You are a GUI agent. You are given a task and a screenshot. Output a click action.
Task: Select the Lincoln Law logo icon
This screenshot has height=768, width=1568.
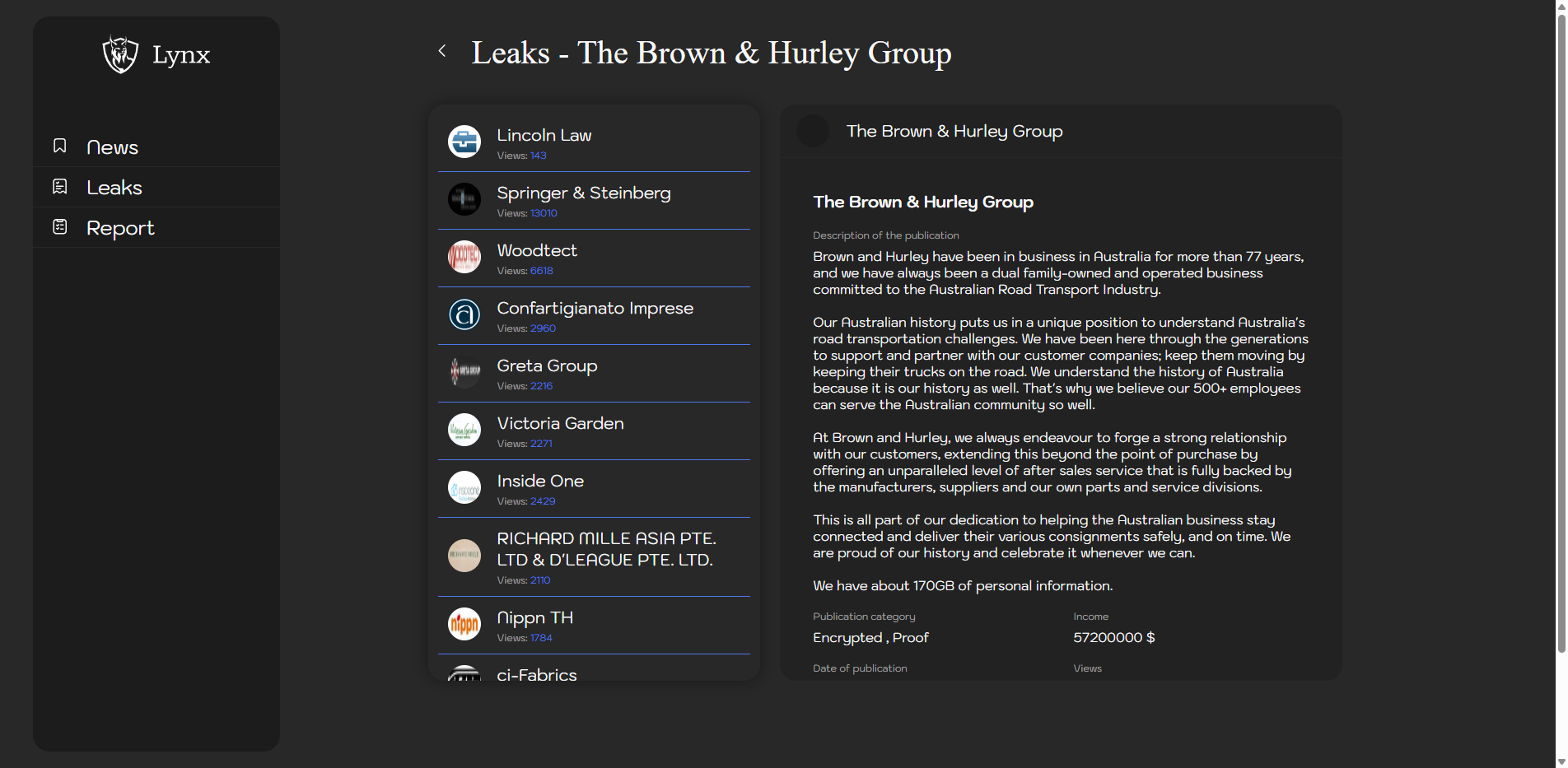(x=464, y=142)
